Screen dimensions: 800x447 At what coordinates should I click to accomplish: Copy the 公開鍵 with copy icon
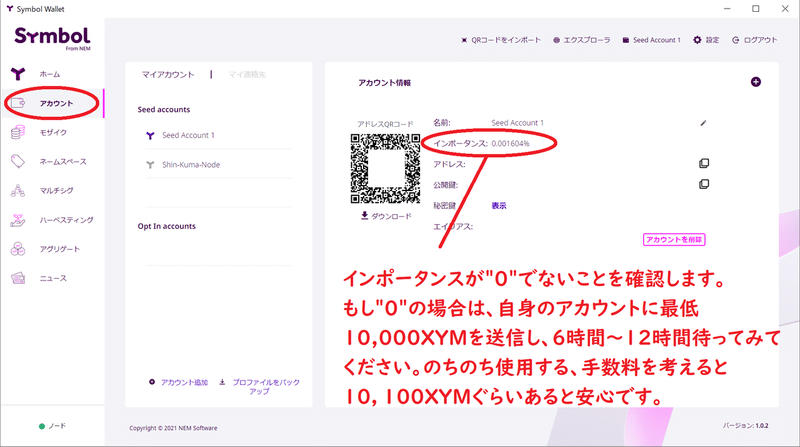point(704,184)
